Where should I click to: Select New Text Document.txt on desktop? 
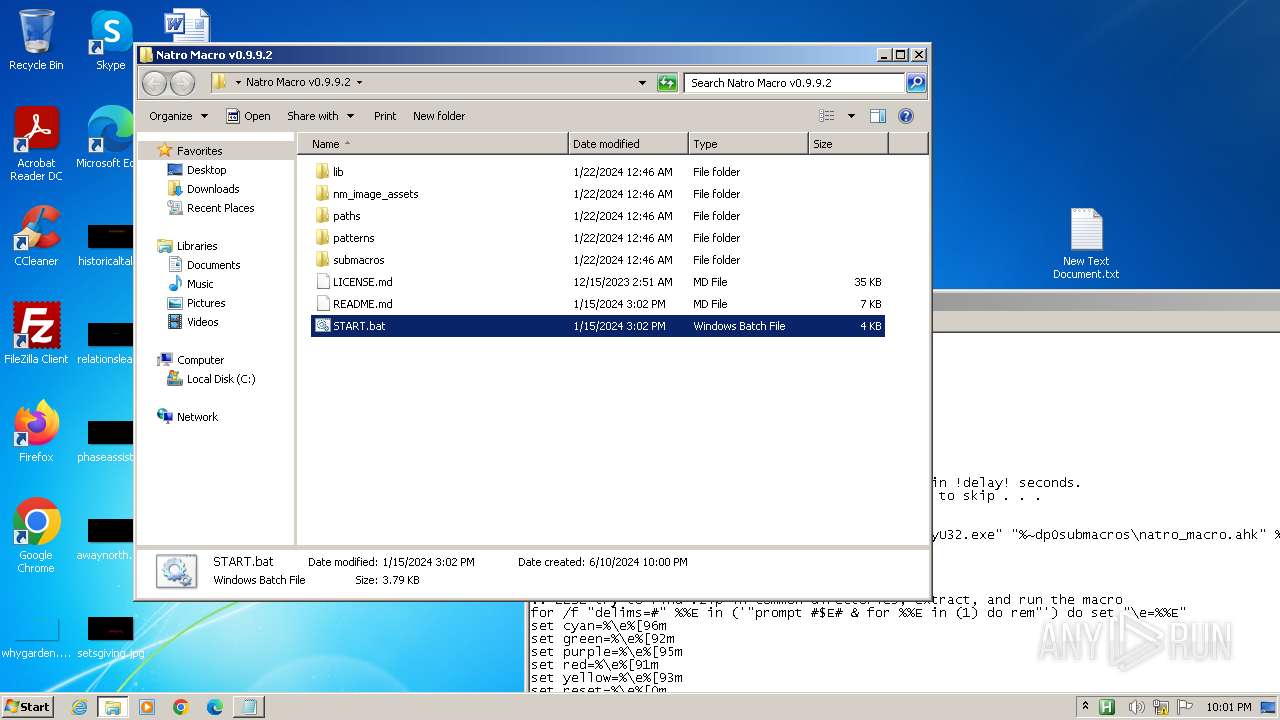tap(1086, 244)
